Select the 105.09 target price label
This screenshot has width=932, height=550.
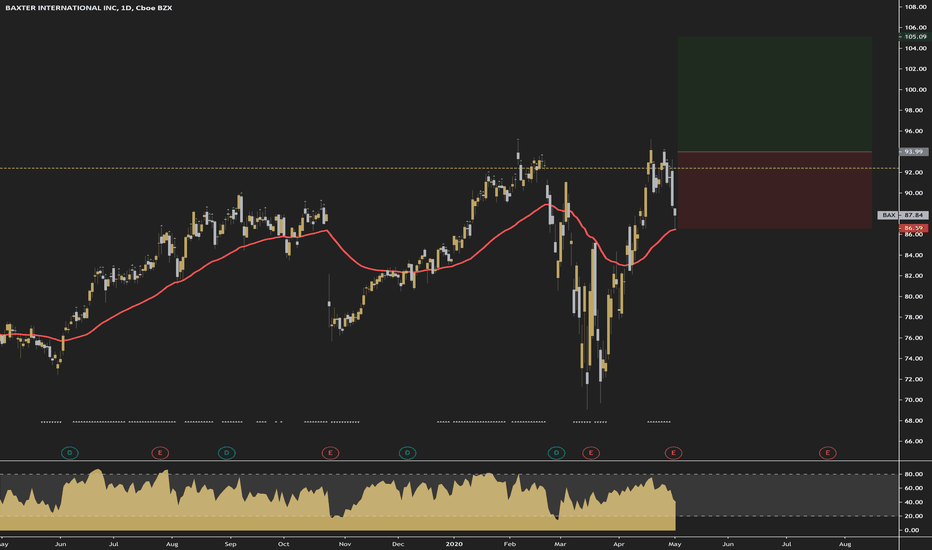point(914,37)
